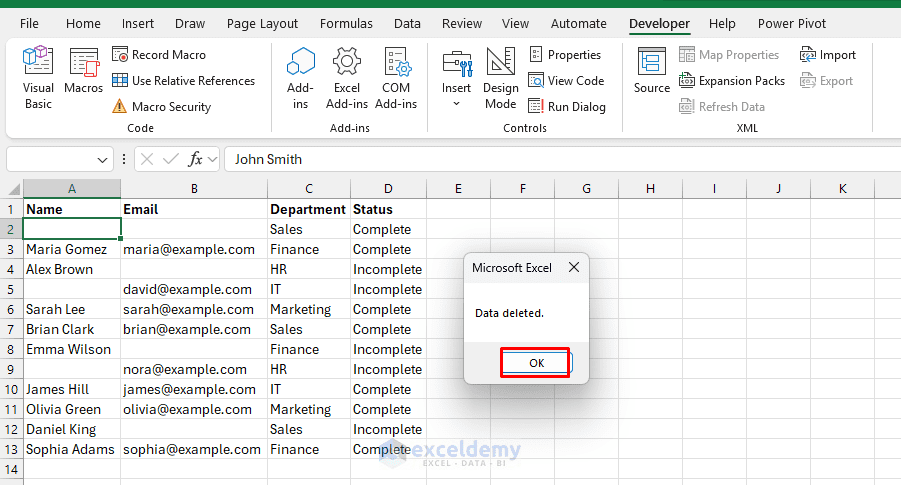
Task: Select the Developer tab
Action: pos(659,24)
